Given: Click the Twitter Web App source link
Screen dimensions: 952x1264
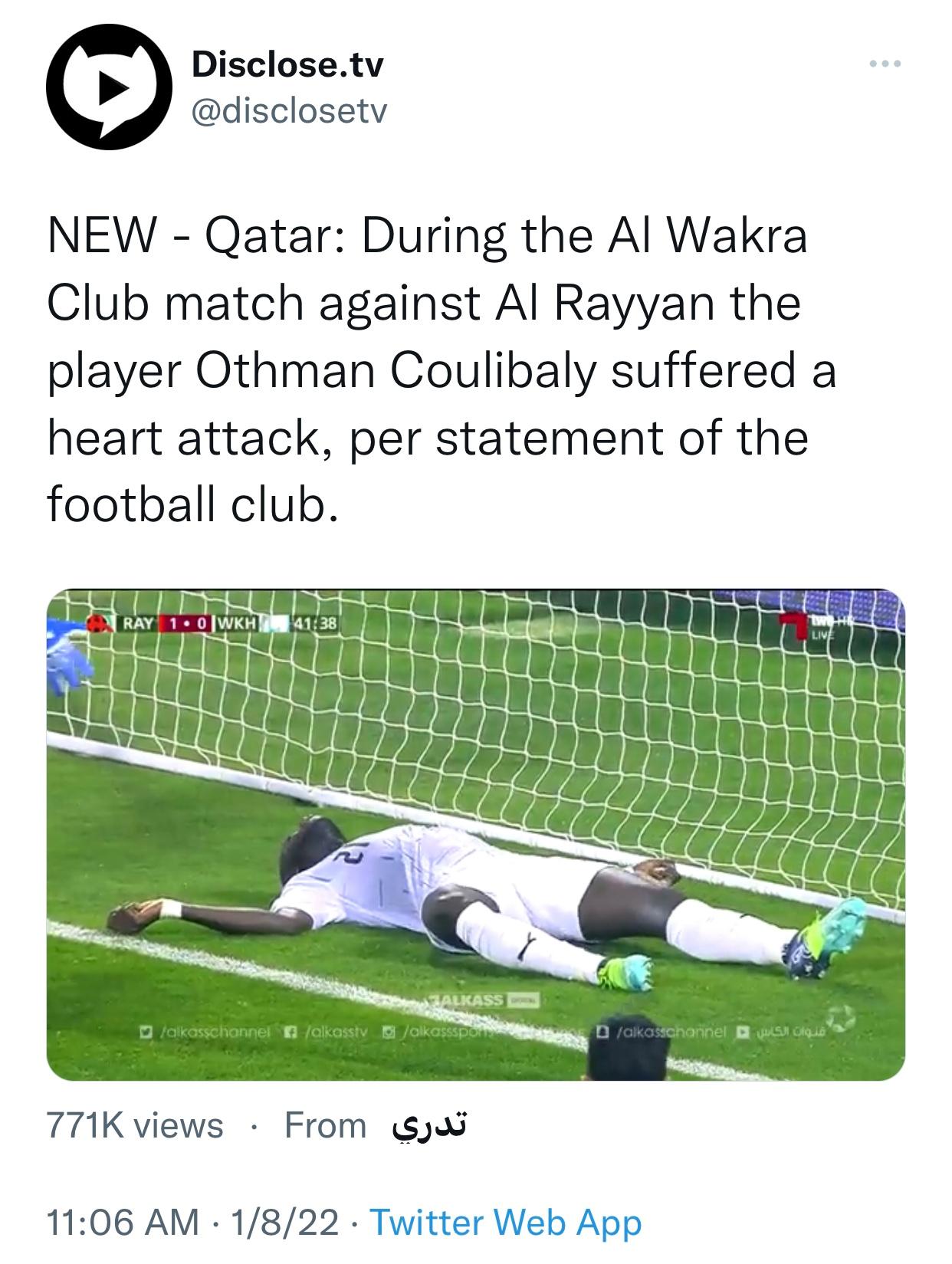Looking at the screenshot, I should 506,1222.
